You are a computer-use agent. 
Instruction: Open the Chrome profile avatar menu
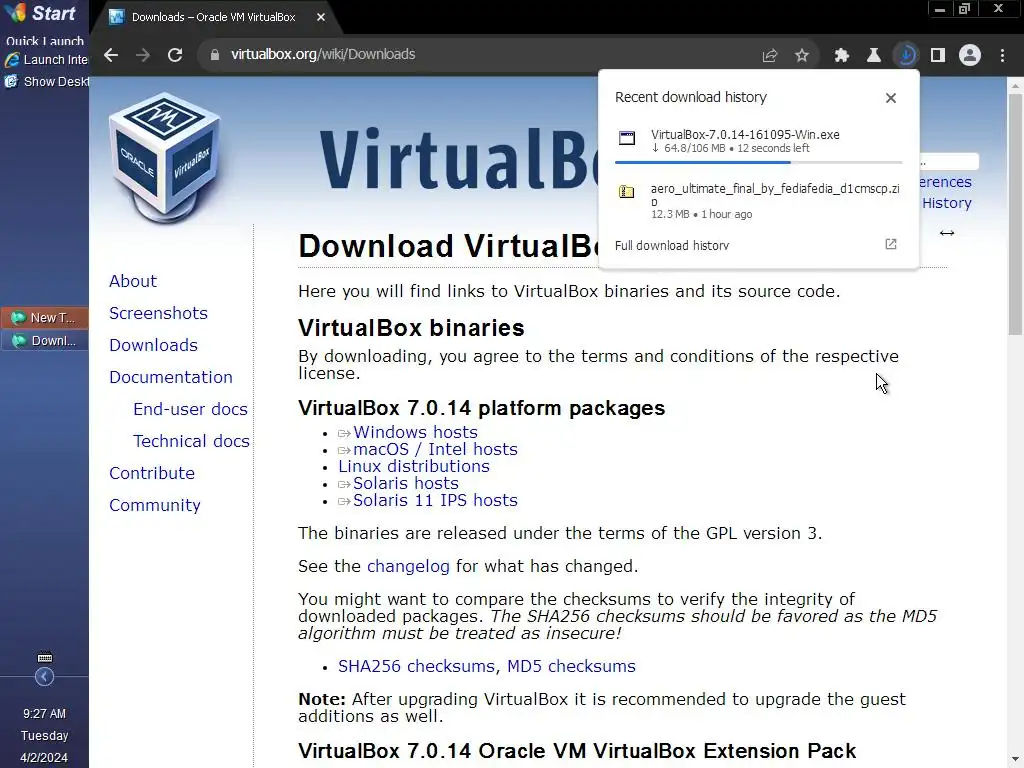coord(970,56)
